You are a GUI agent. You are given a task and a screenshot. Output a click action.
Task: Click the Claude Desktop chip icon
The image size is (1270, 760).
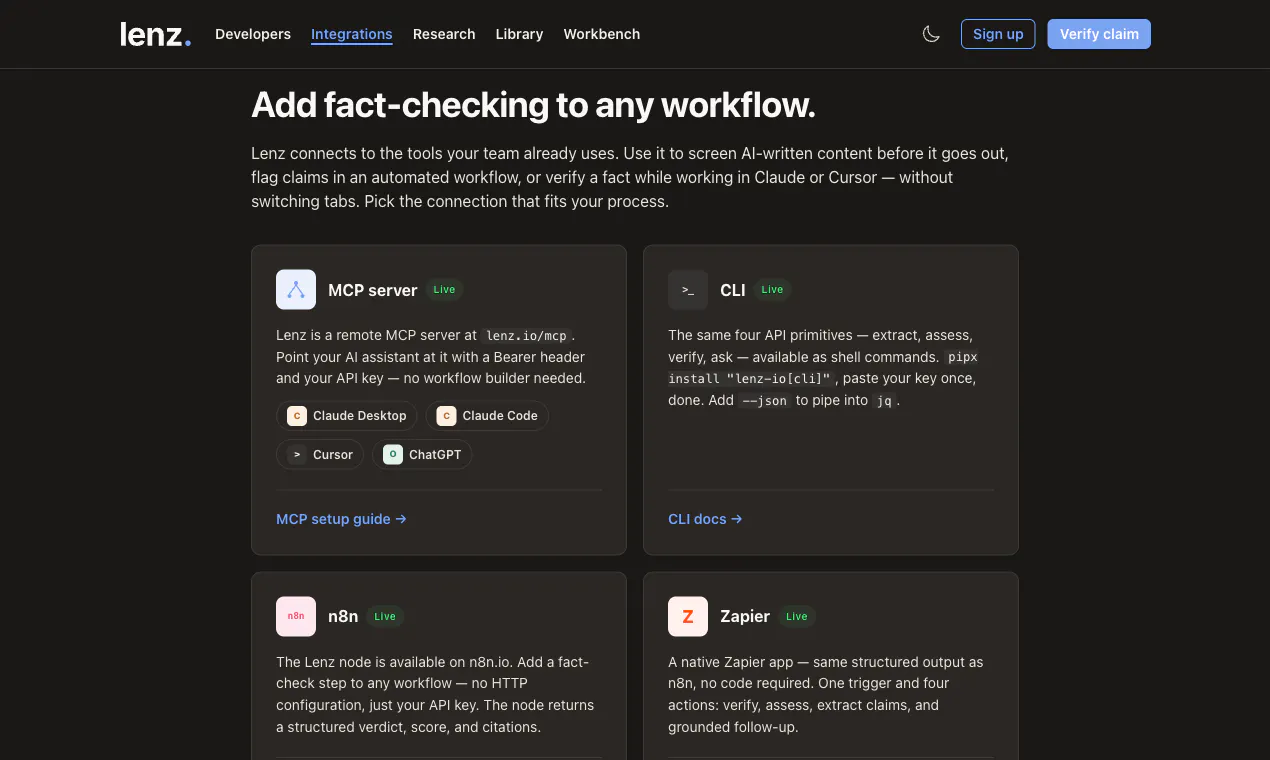click(x=297, y=416)
